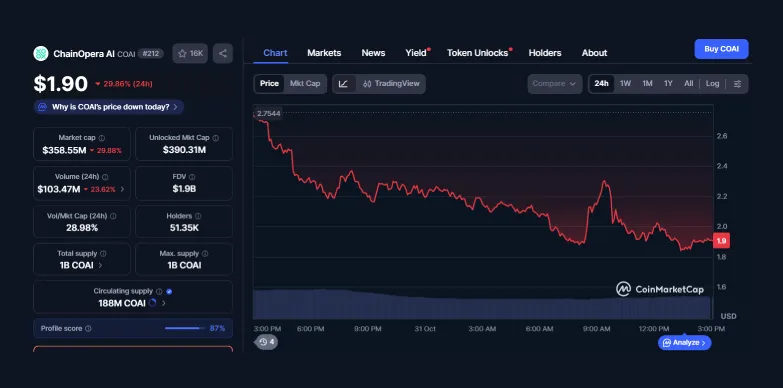
Task: Open TradingView candlestick chart
Action: 391,84
